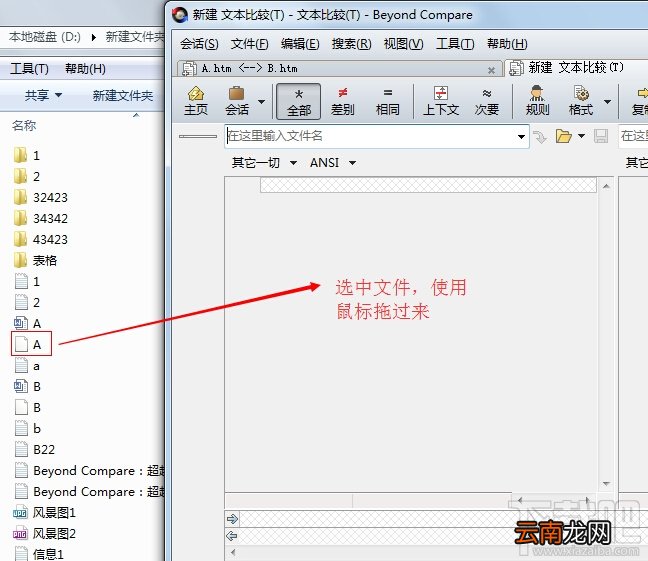Click the copy-to-left arrow in detail pane
Screen dimensions: 648x561
(232, 536)
